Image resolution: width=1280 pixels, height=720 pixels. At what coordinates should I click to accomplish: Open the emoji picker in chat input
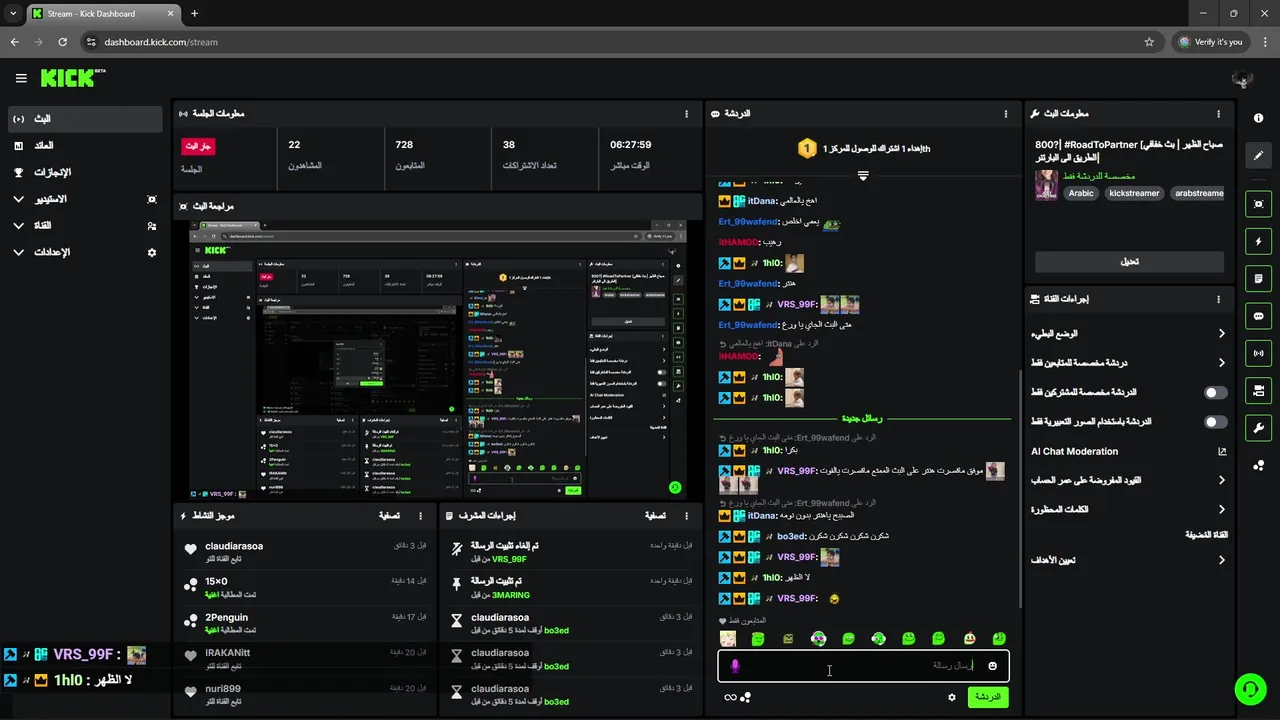[x=992, y=666]
